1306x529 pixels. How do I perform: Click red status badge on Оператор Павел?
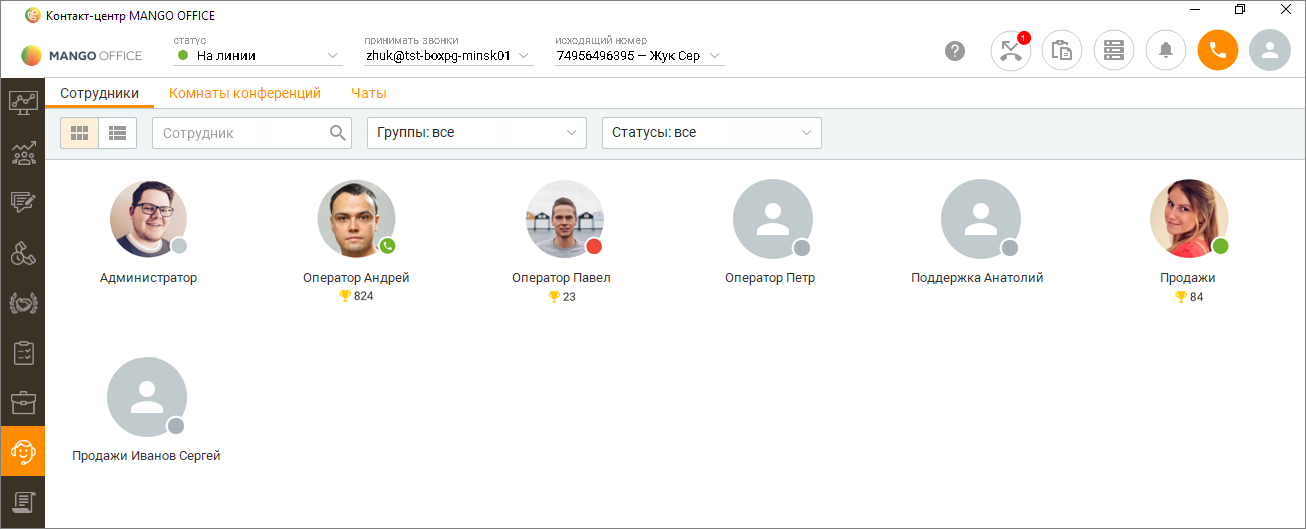[x=594, y=246]
